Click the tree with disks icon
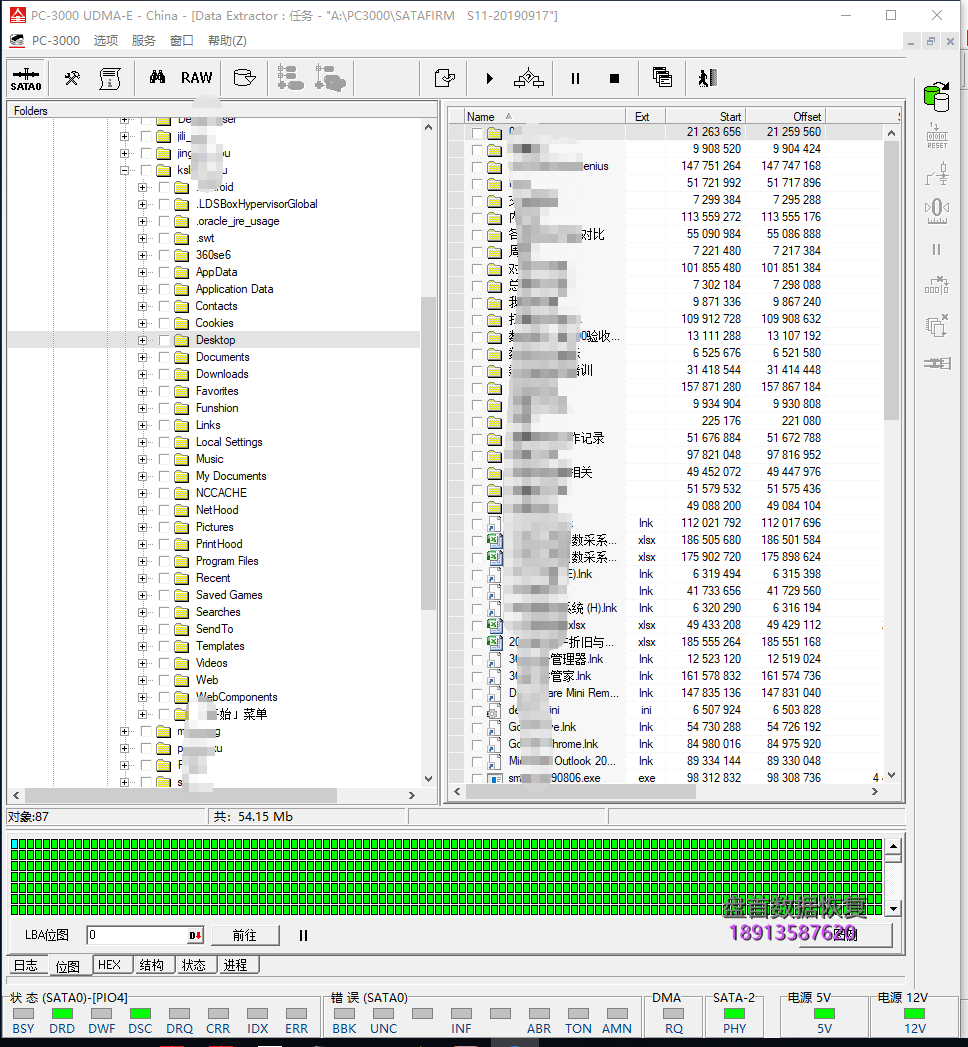Screen dimensions: 968x1047 pyautogui.click(x=330, y=77)
